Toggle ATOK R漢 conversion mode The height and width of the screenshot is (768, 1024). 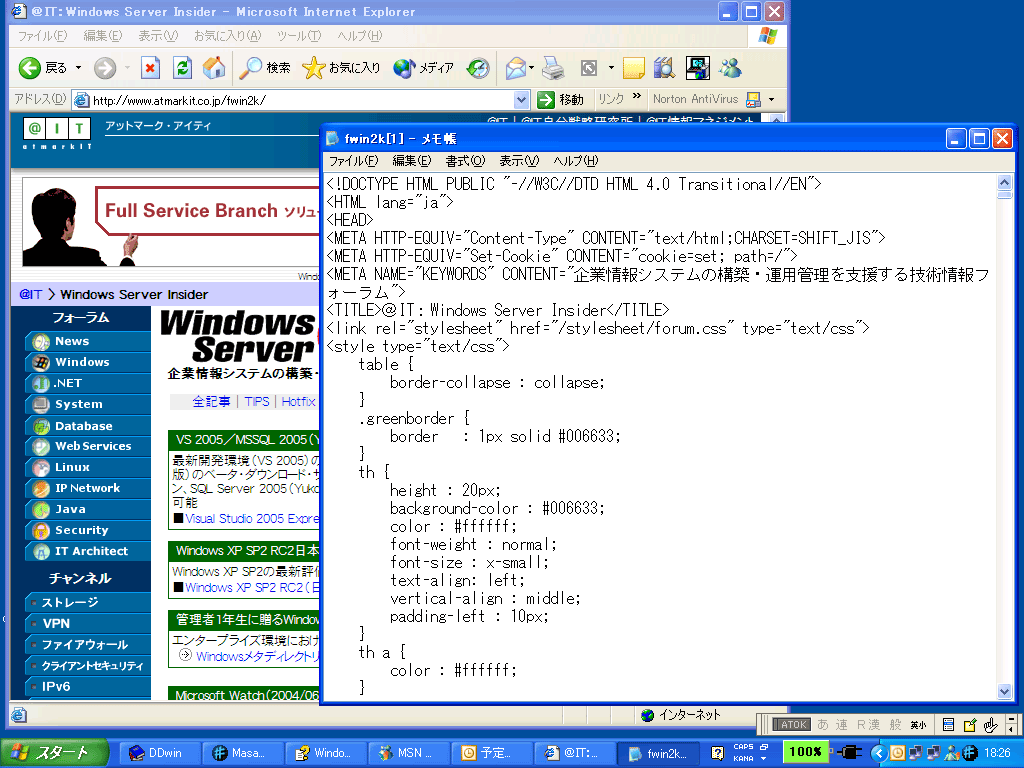tap(868, 724)
